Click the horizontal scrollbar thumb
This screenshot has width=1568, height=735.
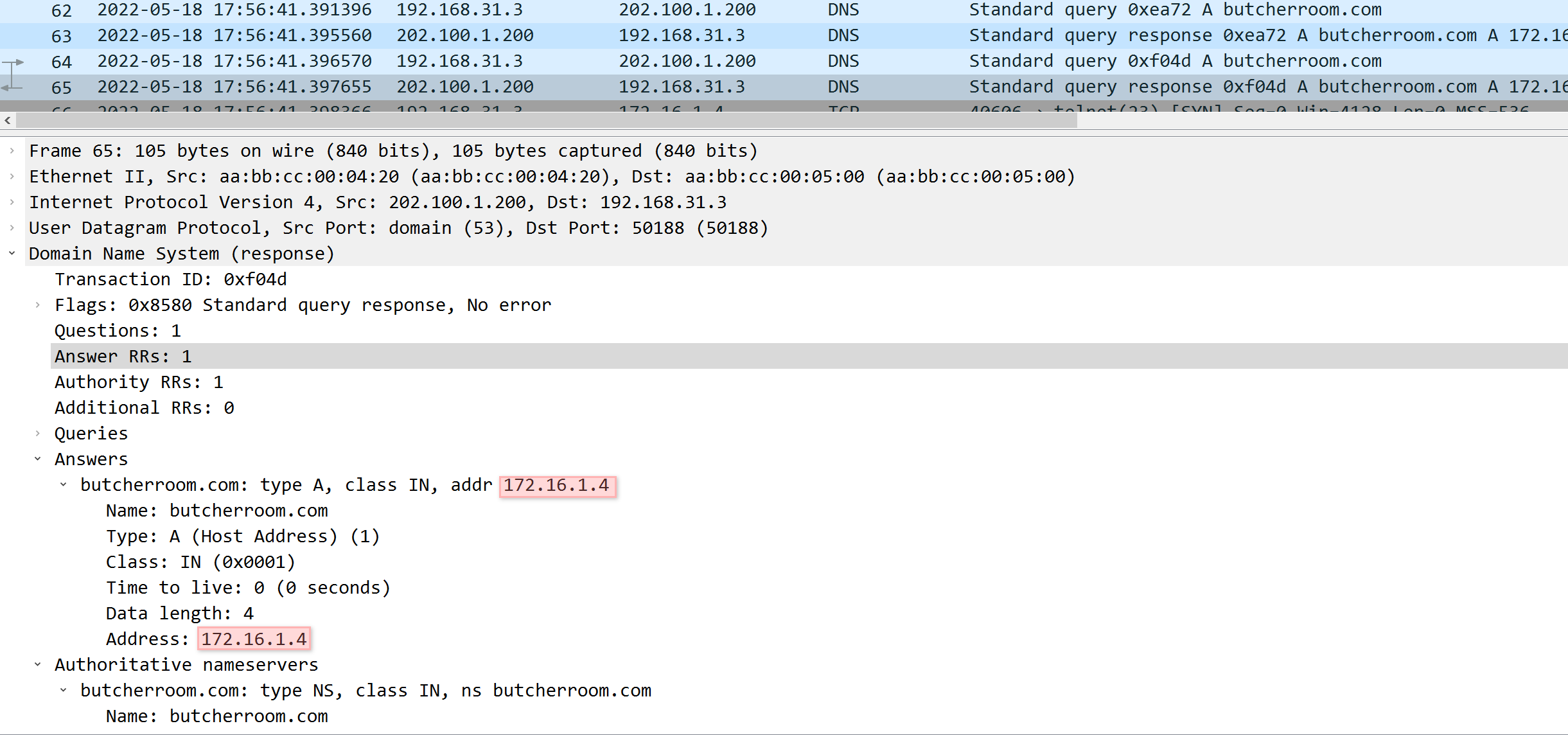click(x=546, y=121)
